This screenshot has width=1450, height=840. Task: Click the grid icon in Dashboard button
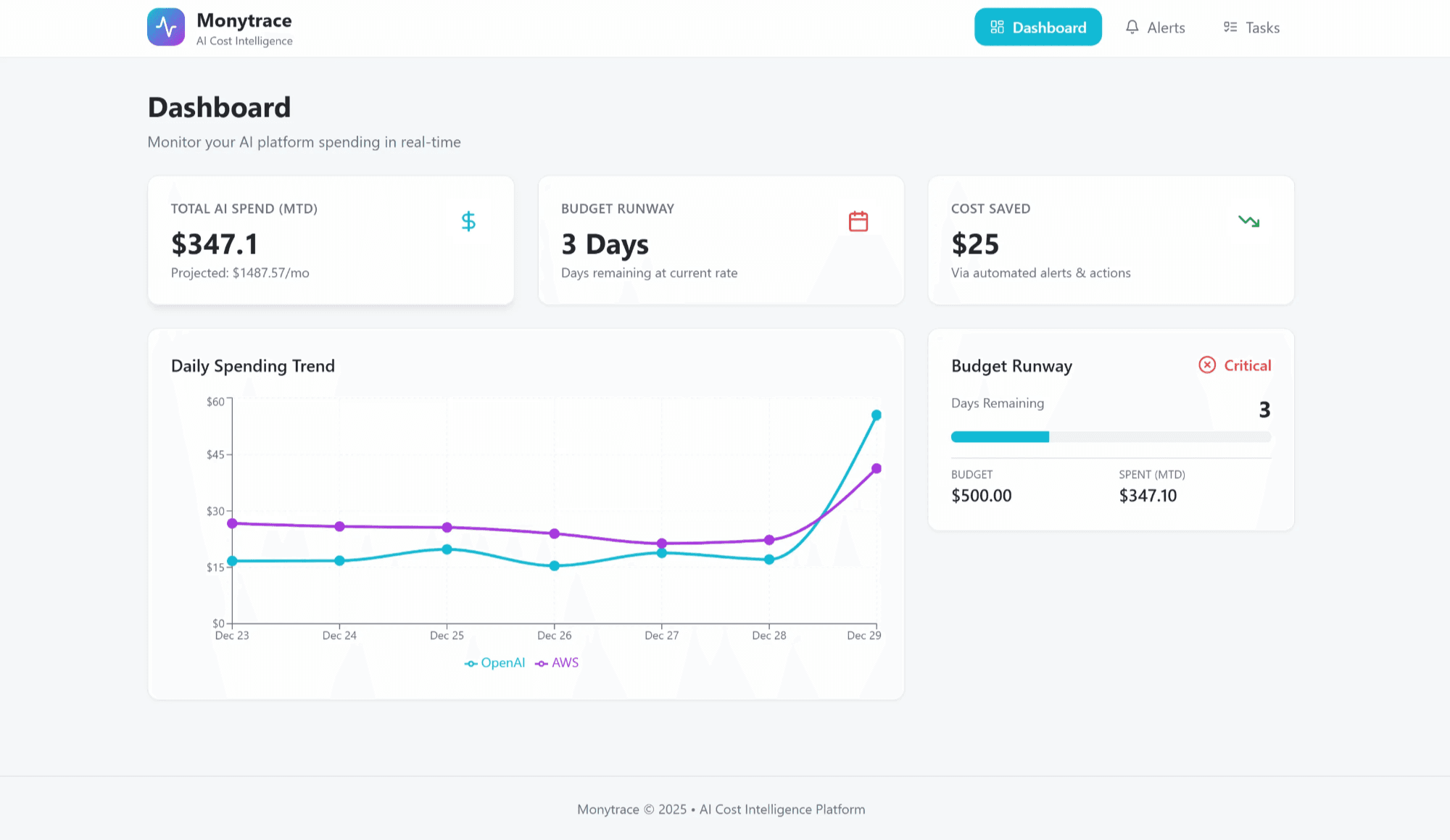[x=997, y=28]
